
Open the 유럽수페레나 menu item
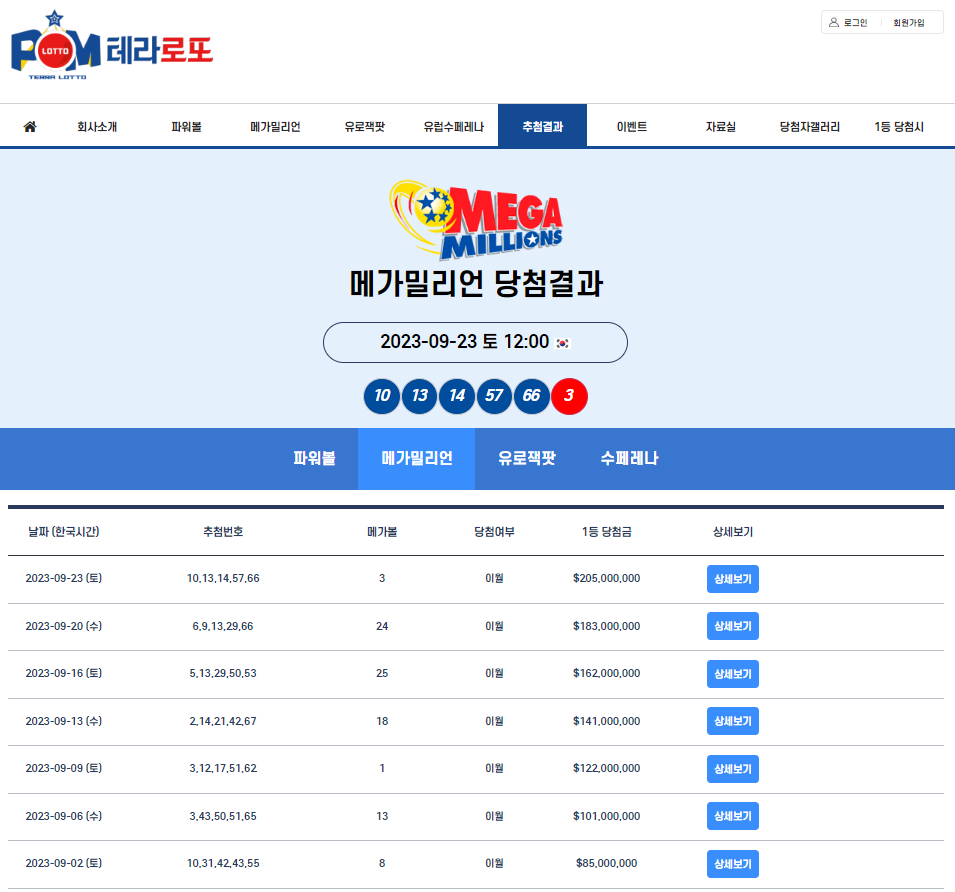click(x=454, y=127)
